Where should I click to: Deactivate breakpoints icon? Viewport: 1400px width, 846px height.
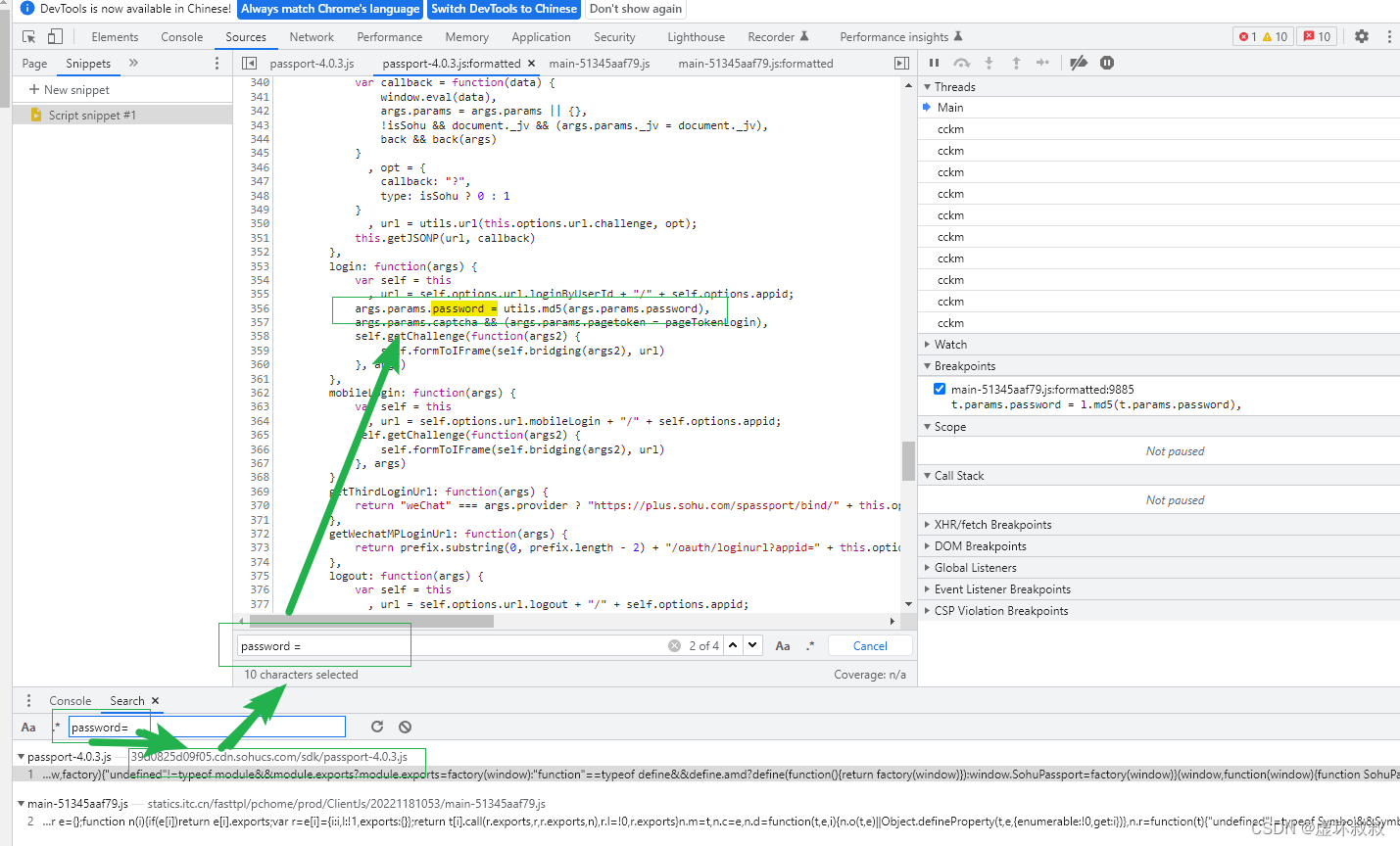pos(1079,63)
